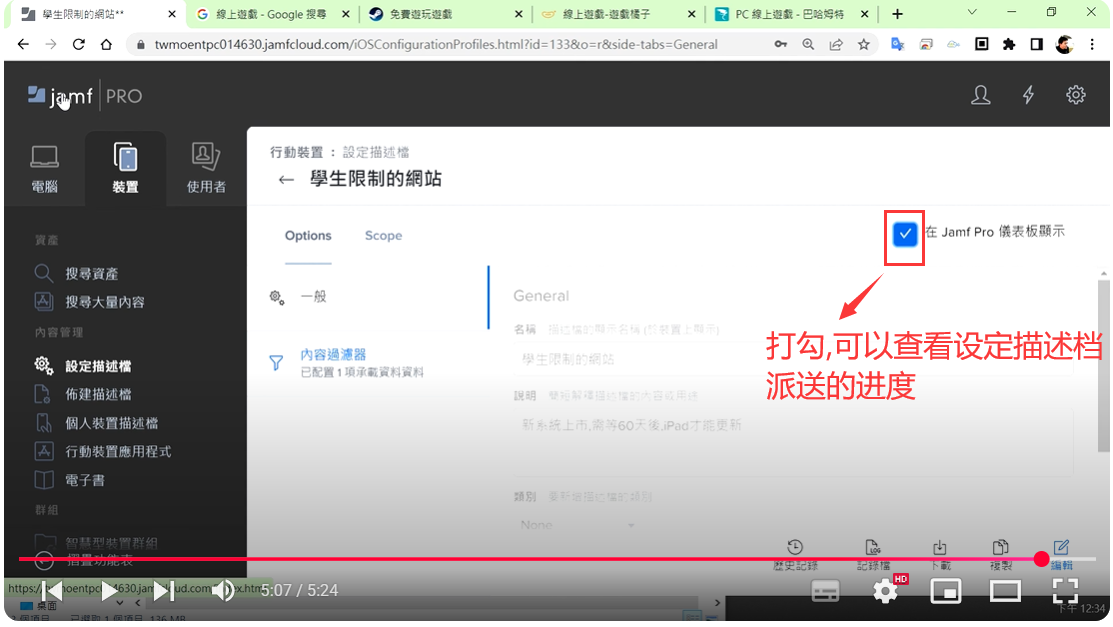Select the Scope tab
The height and width of the screenshot is (627, 1113).
click(x=383, y=236)
